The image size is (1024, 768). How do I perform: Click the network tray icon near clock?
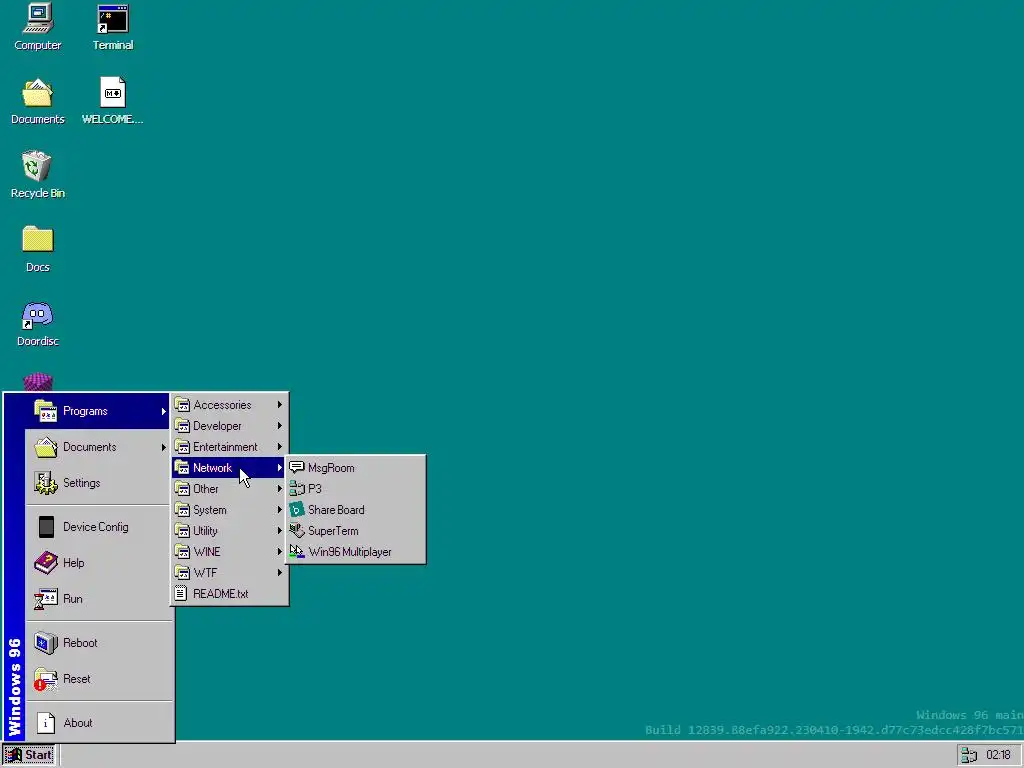pyautogui.click(x=969, y=756)
